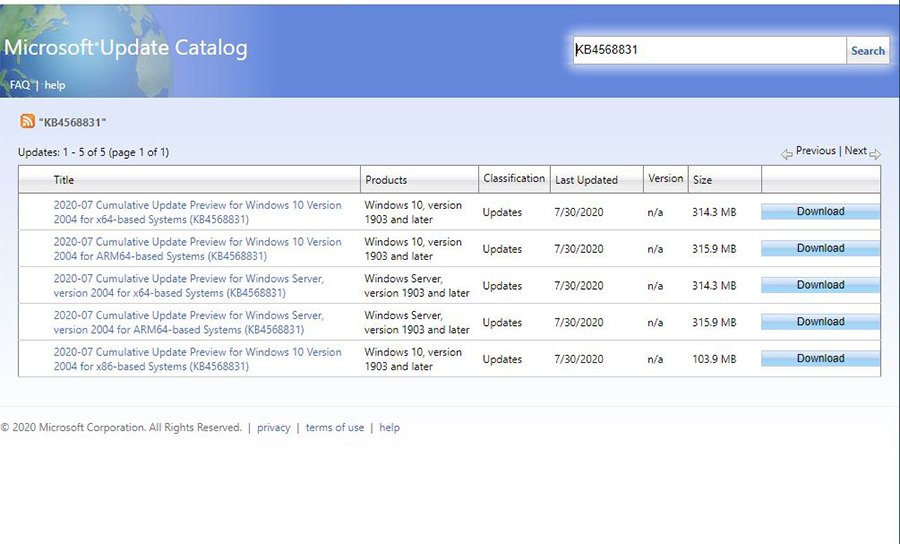Open the privacy link in footer
This screenshot has width=900, height=544.
[x=273, y=428]
